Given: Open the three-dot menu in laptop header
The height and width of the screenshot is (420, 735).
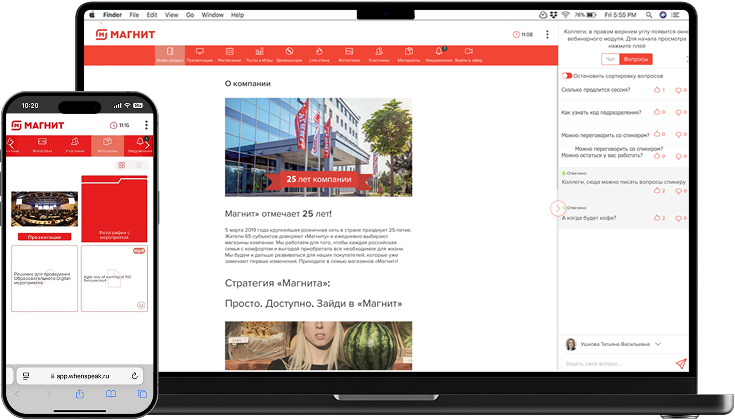Looking at the screenshot, I should 548,34.
